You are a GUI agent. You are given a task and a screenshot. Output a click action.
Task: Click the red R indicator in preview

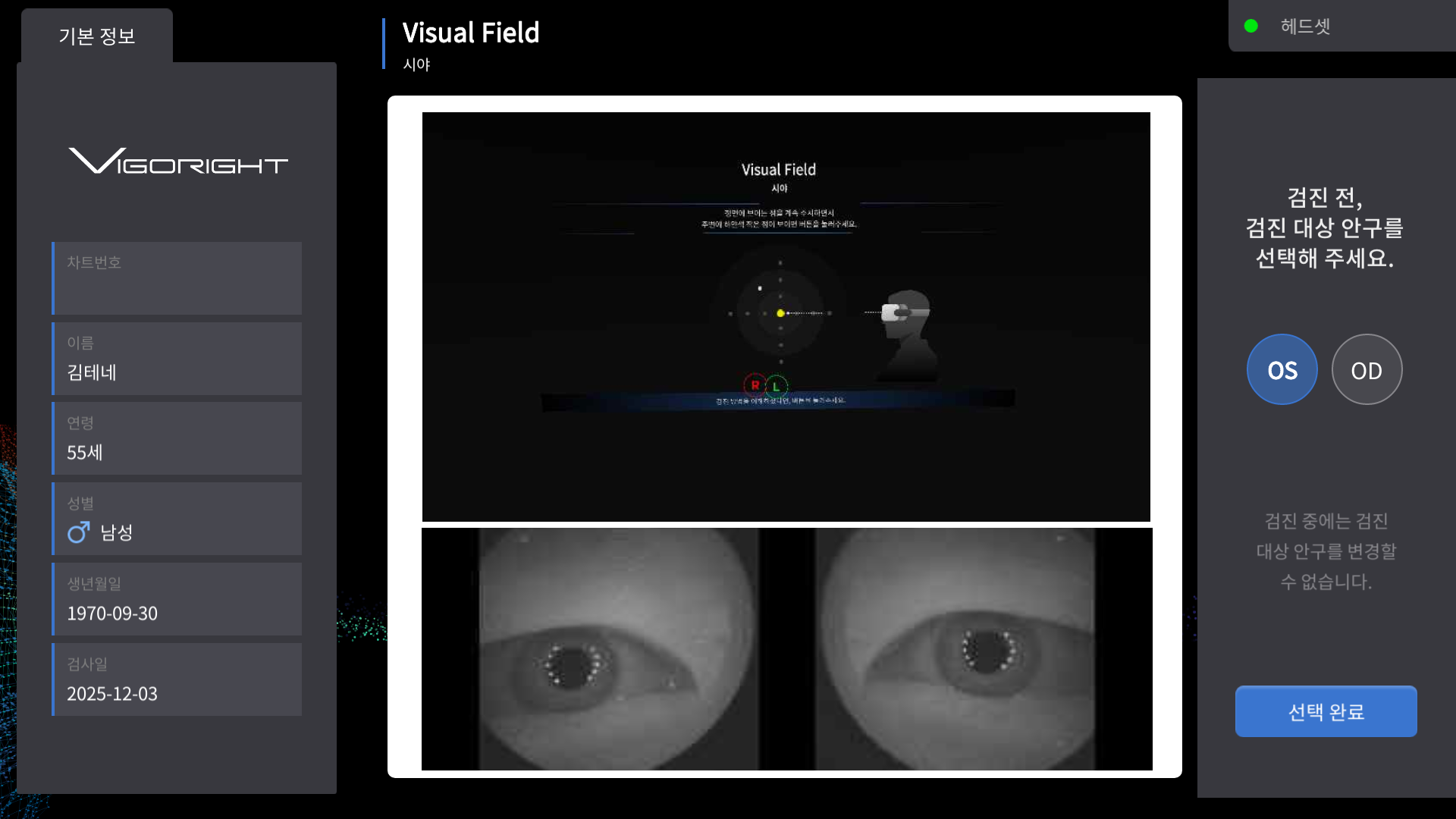755,385
